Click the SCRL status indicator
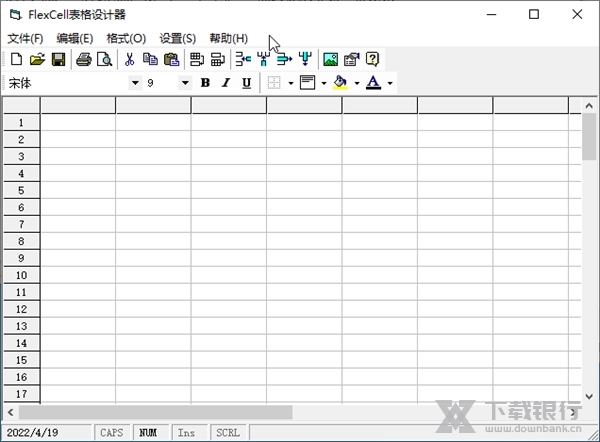The width and height of the screenshot is (600, 442). [x=228, y=432]
